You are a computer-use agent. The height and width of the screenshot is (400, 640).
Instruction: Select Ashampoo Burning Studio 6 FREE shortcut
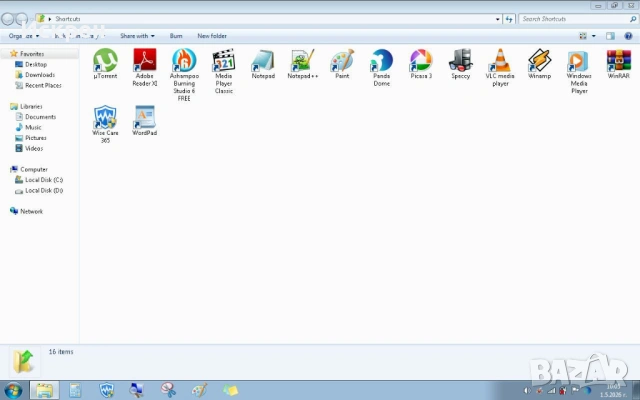(184, 75)
